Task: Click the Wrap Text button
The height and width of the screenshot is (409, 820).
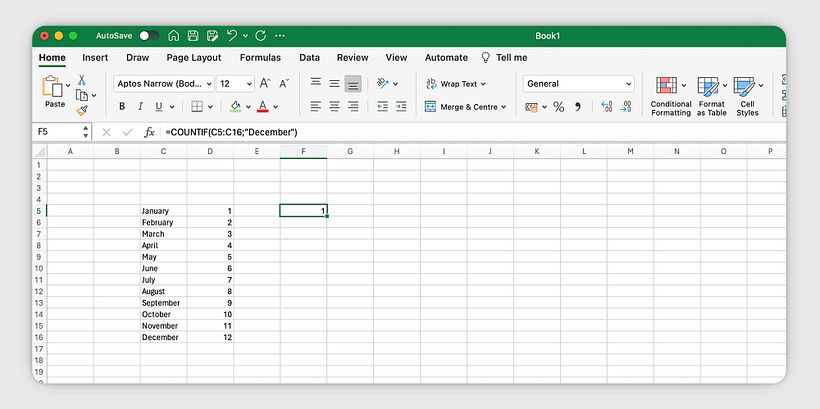Action: pyautogui.click(x=455, y=84)
